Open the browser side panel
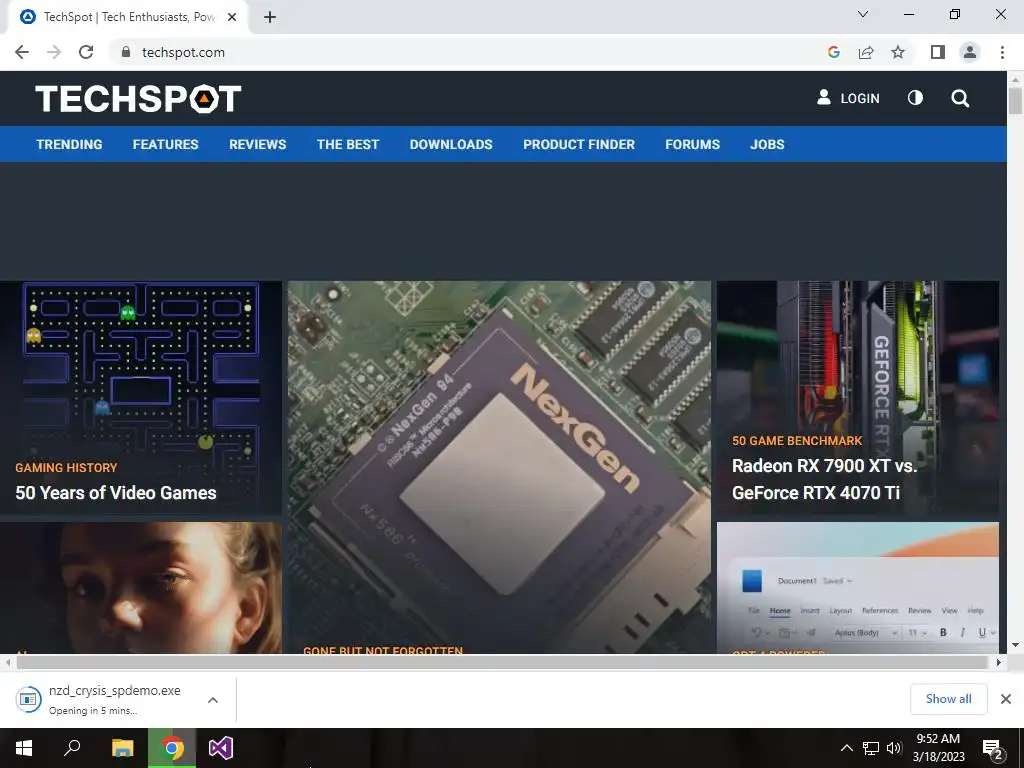The width and height of the screenshot is (1024, 768). 938,52
